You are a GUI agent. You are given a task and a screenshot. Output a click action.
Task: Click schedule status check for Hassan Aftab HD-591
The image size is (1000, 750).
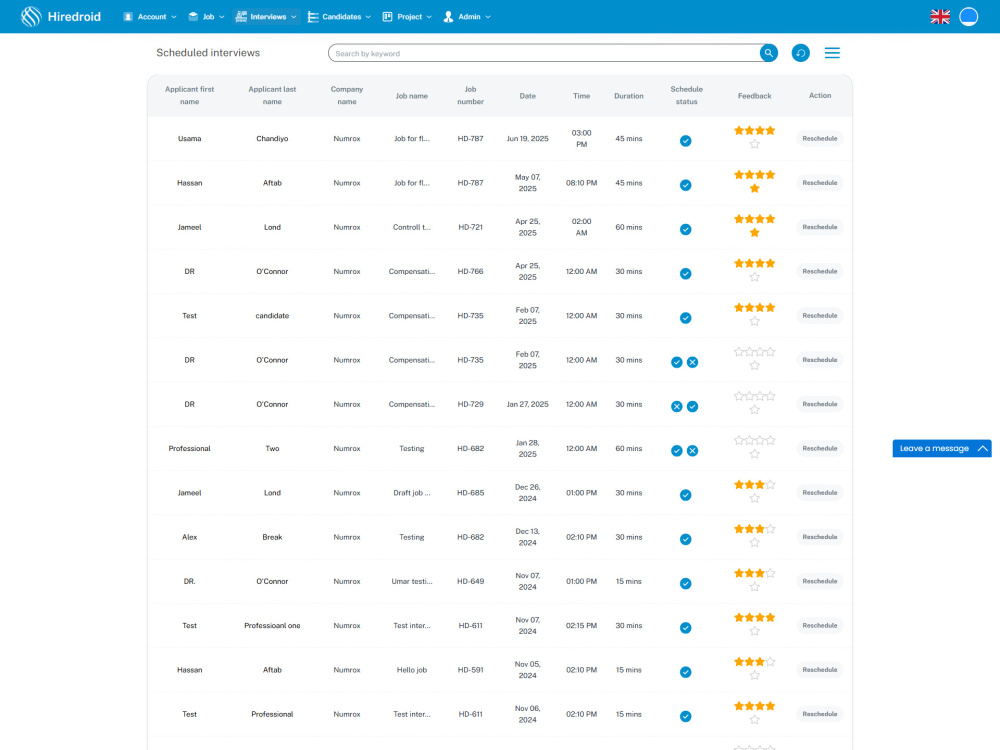pyautogui.click(x=686, y=672)
